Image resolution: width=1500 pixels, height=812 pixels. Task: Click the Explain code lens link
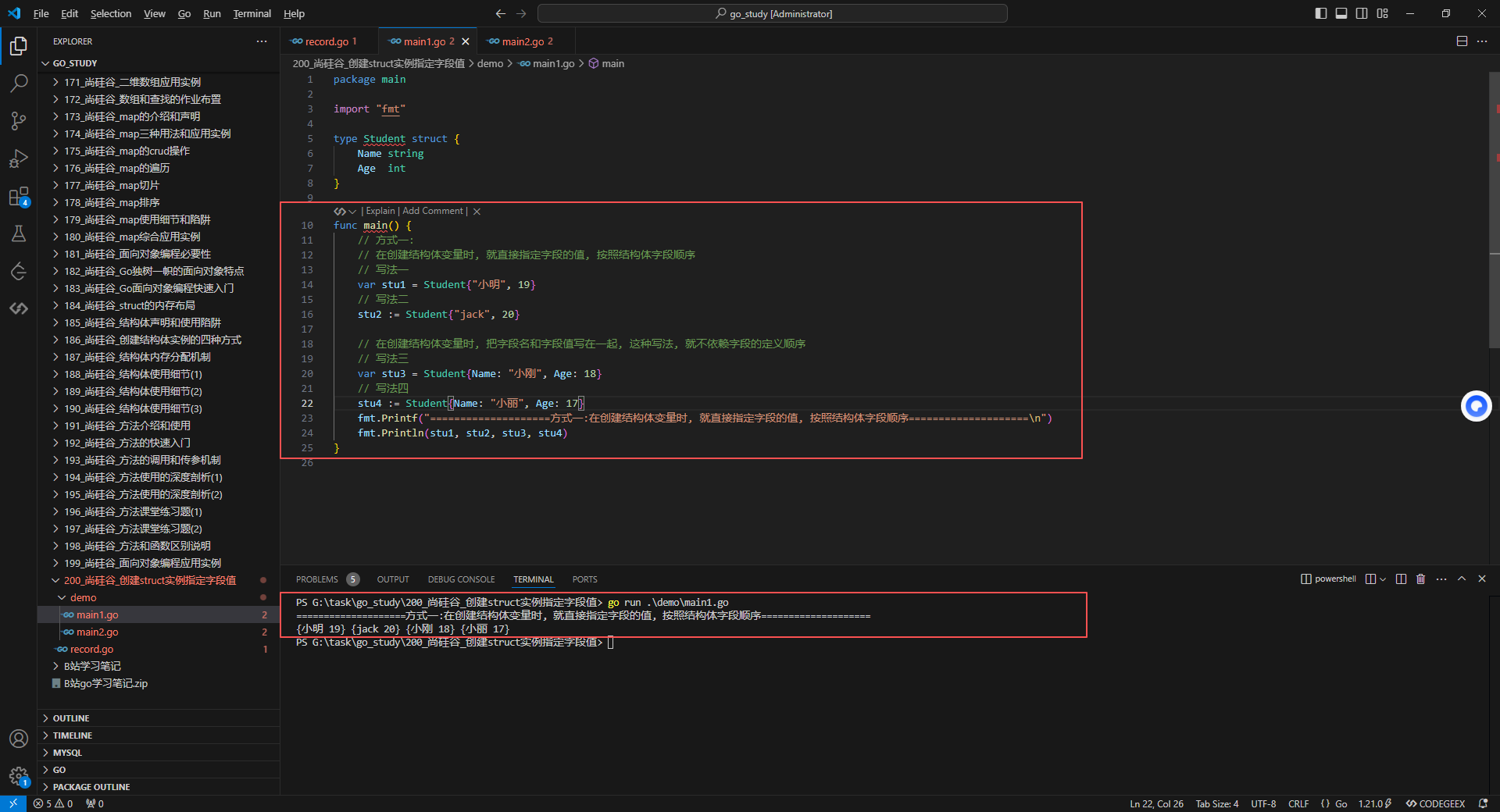(x=380, y=211)
